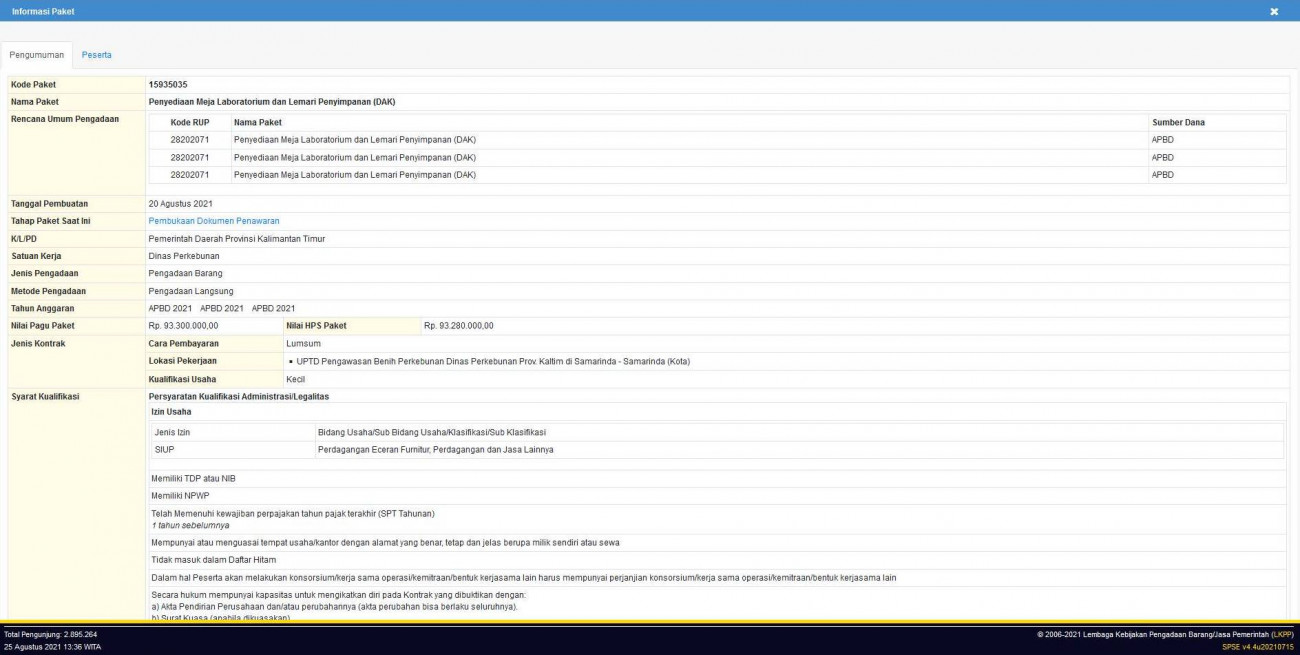
Task: Open the Pembukaan Dokumen Penawaran link
Action: [x=214, y=221]
